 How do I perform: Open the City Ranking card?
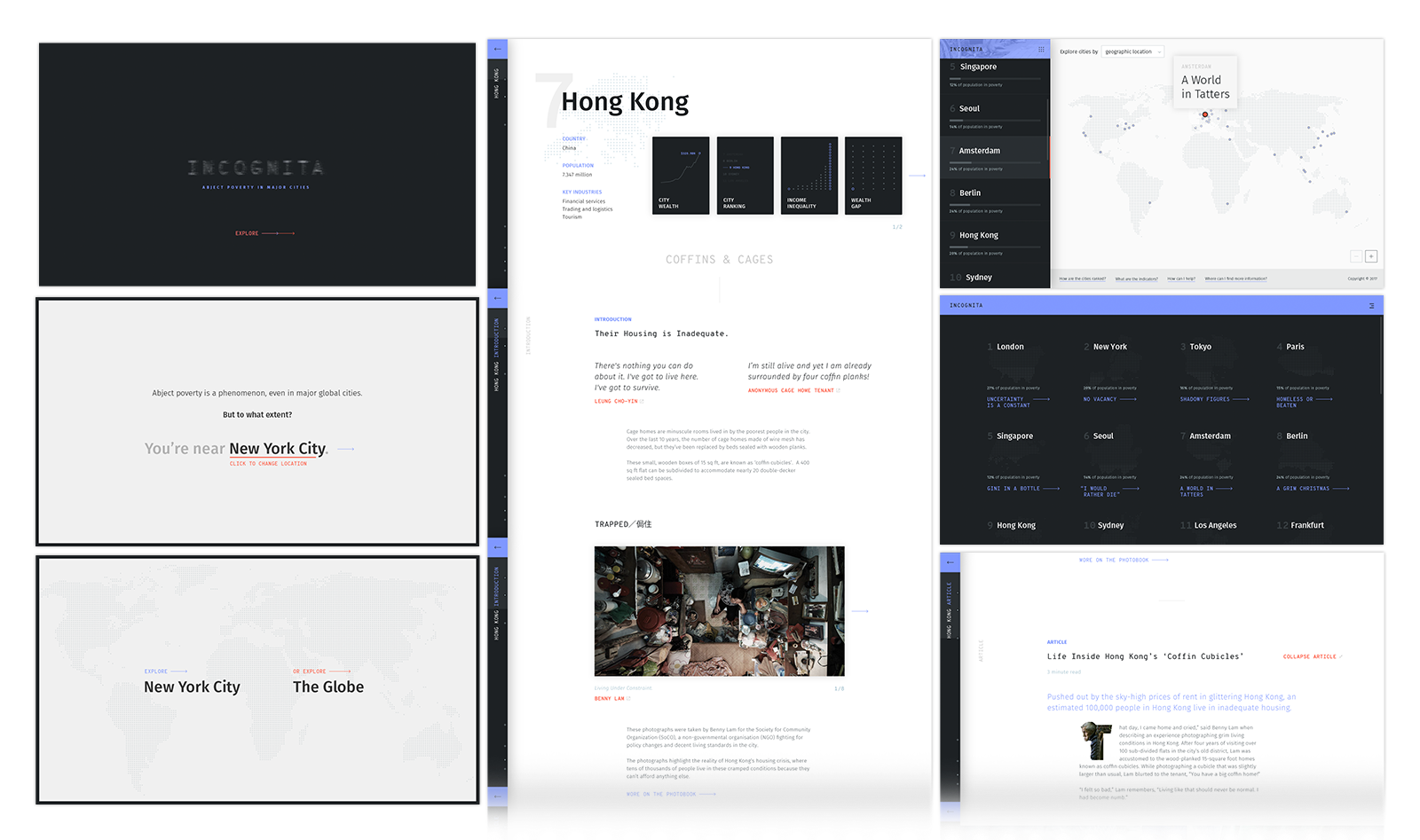745,176
